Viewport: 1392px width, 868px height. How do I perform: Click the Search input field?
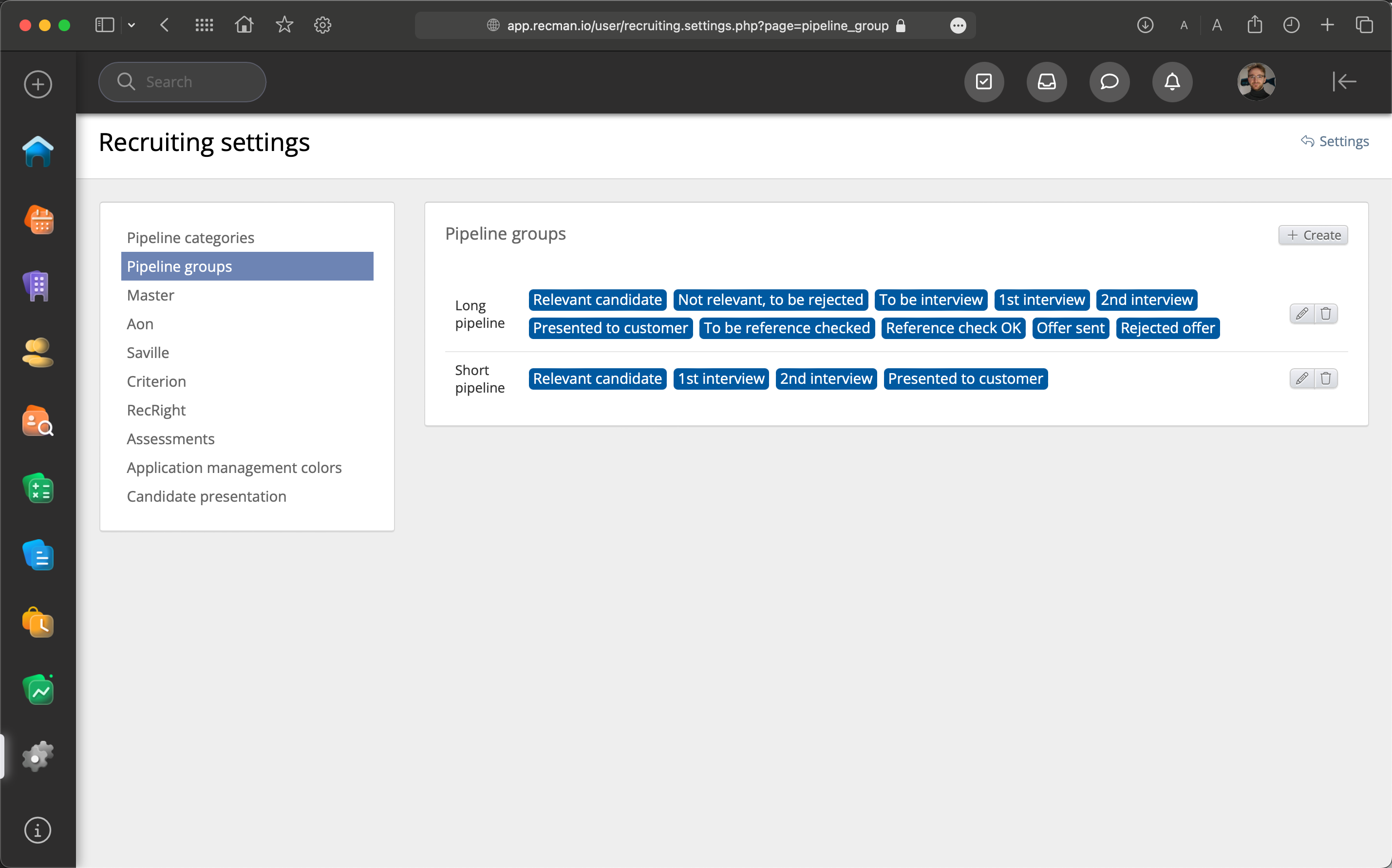tap(182, 82)
